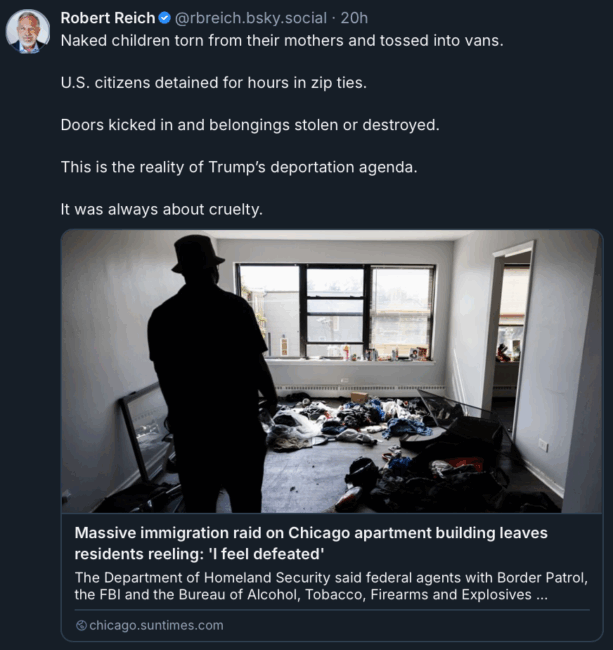Image resolution: width=613 pixels, height=650 pixels.
Task: Click the 'Trump's deportation agenda' post line
Action: tap(239, 167)
